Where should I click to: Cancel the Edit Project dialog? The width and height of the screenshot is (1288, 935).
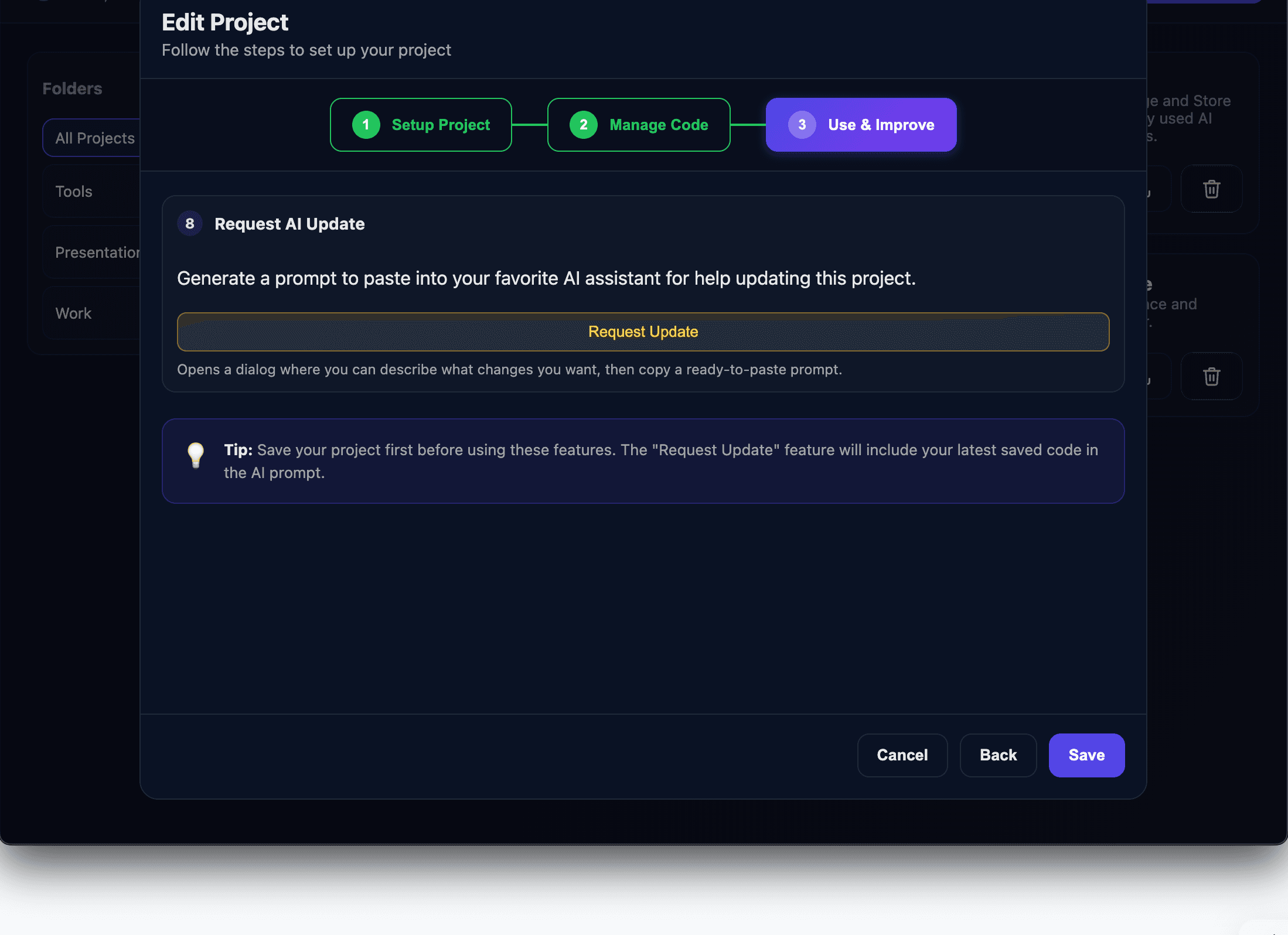tap(902, 755)
